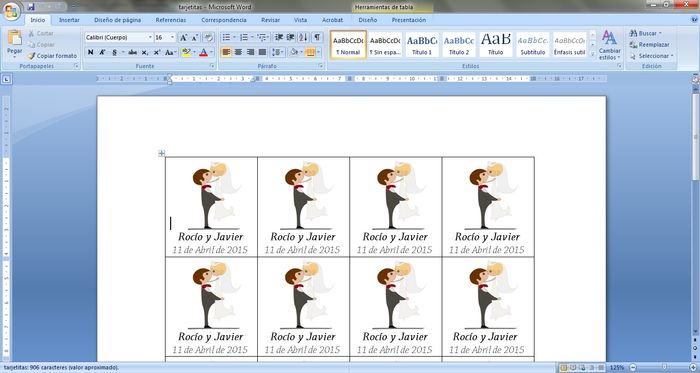Toggle show paragraph marks (¶)
Screen dimensions: 700x373
coord(317,37)
